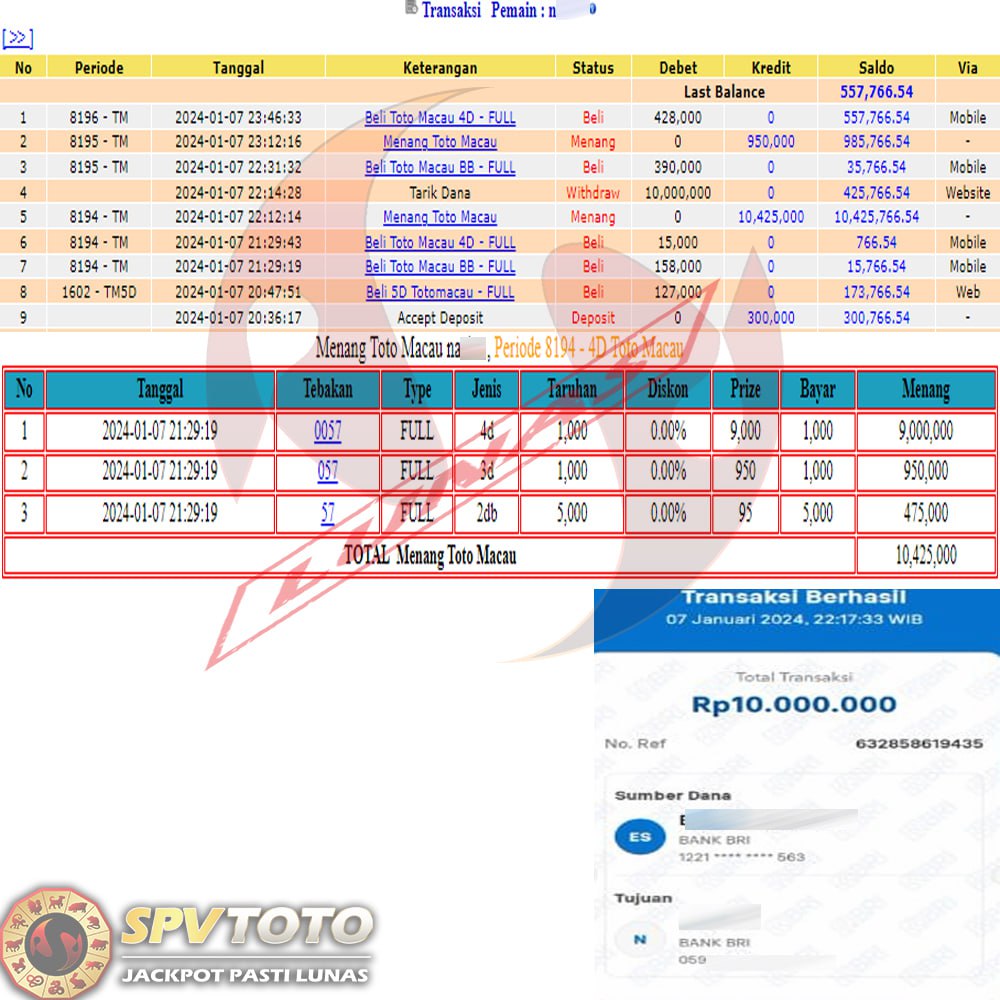
Task: Click the Last Balance amount 557,766.54
Action: coord(875,92)
